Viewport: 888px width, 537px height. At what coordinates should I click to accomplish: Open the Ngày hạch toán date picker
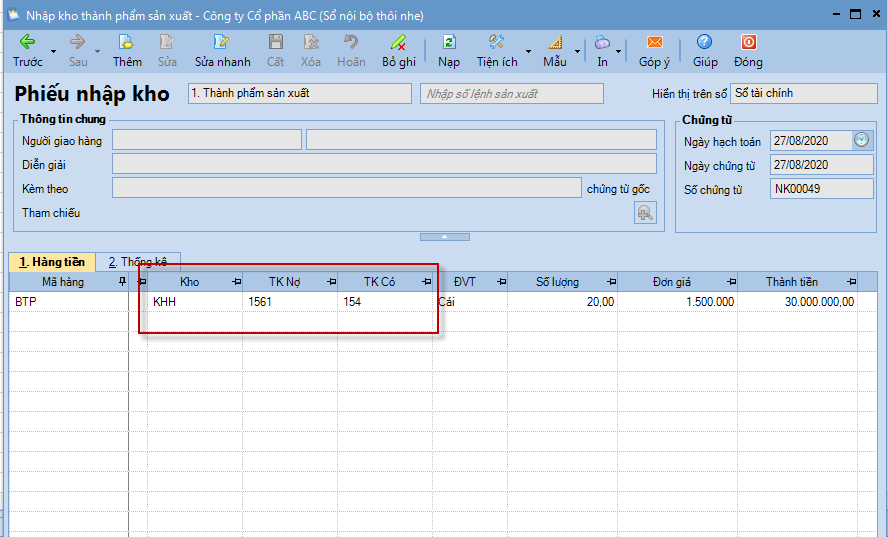861,140
